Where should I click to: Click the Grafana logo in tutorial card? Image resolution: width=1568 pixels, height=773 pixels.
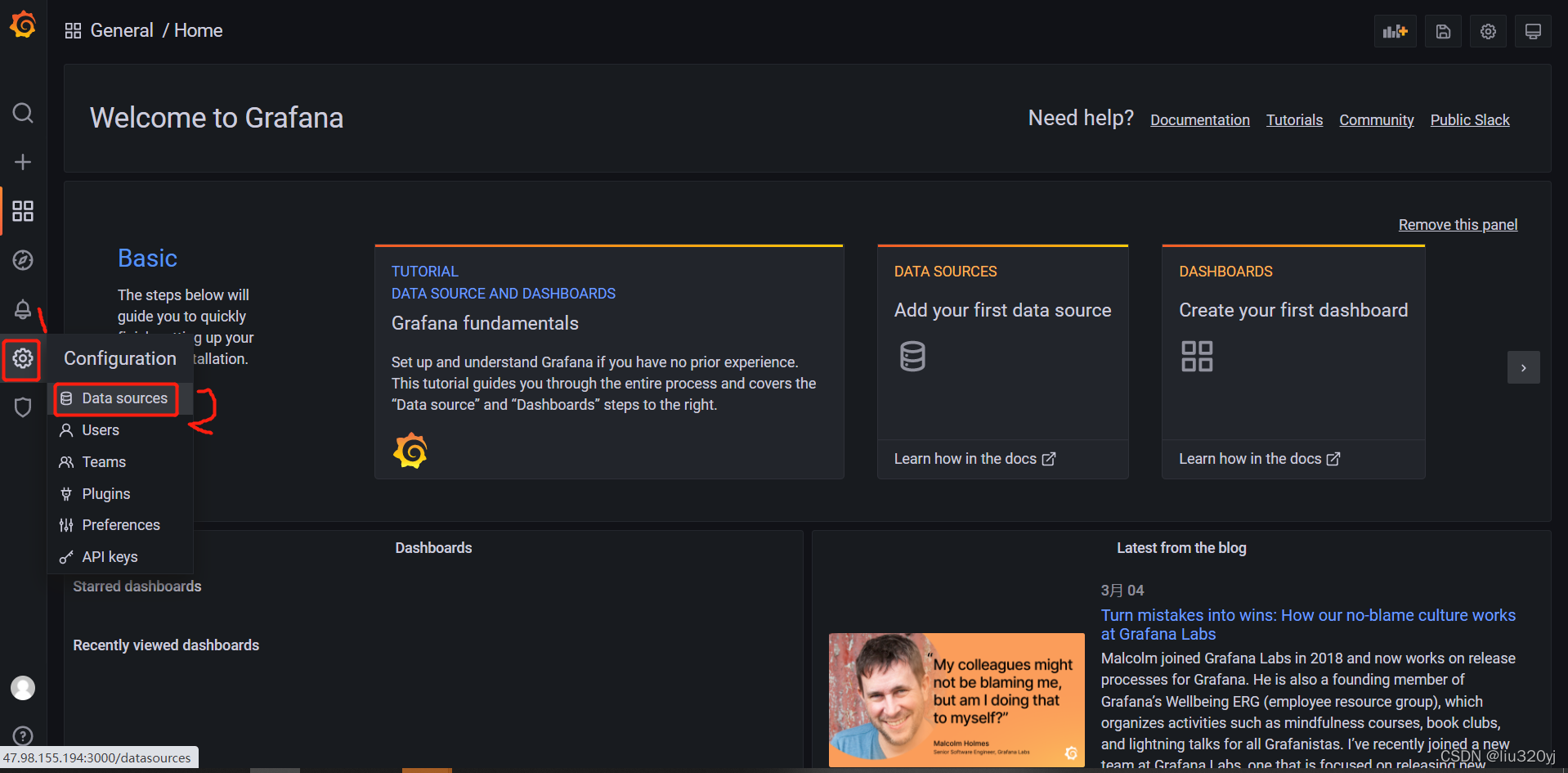point(410,451)
